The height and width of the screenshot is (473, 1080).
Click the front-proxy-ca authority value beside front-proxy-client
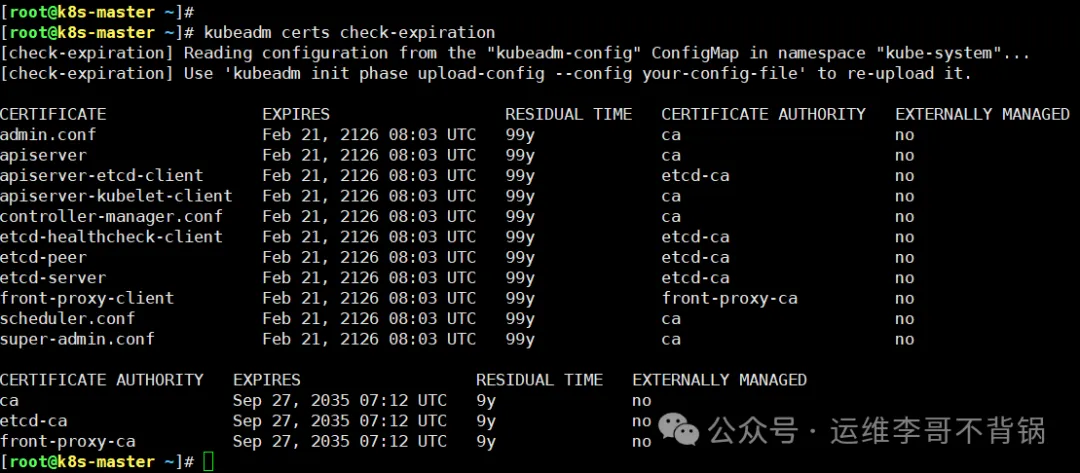pos(729,298)
